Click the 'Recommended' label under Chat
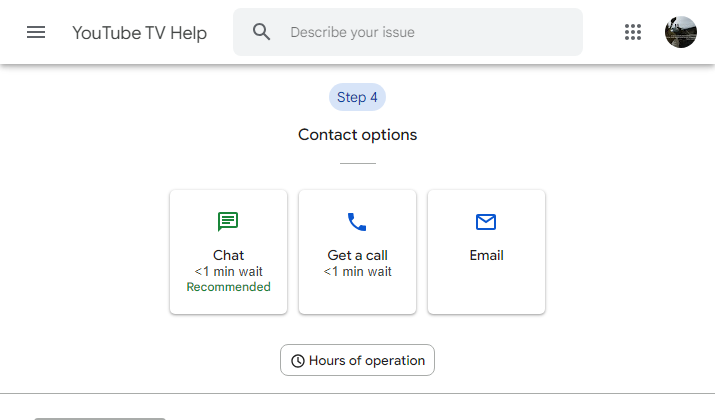The height and width of the screenshot is (420, 715). pos(228,287)
